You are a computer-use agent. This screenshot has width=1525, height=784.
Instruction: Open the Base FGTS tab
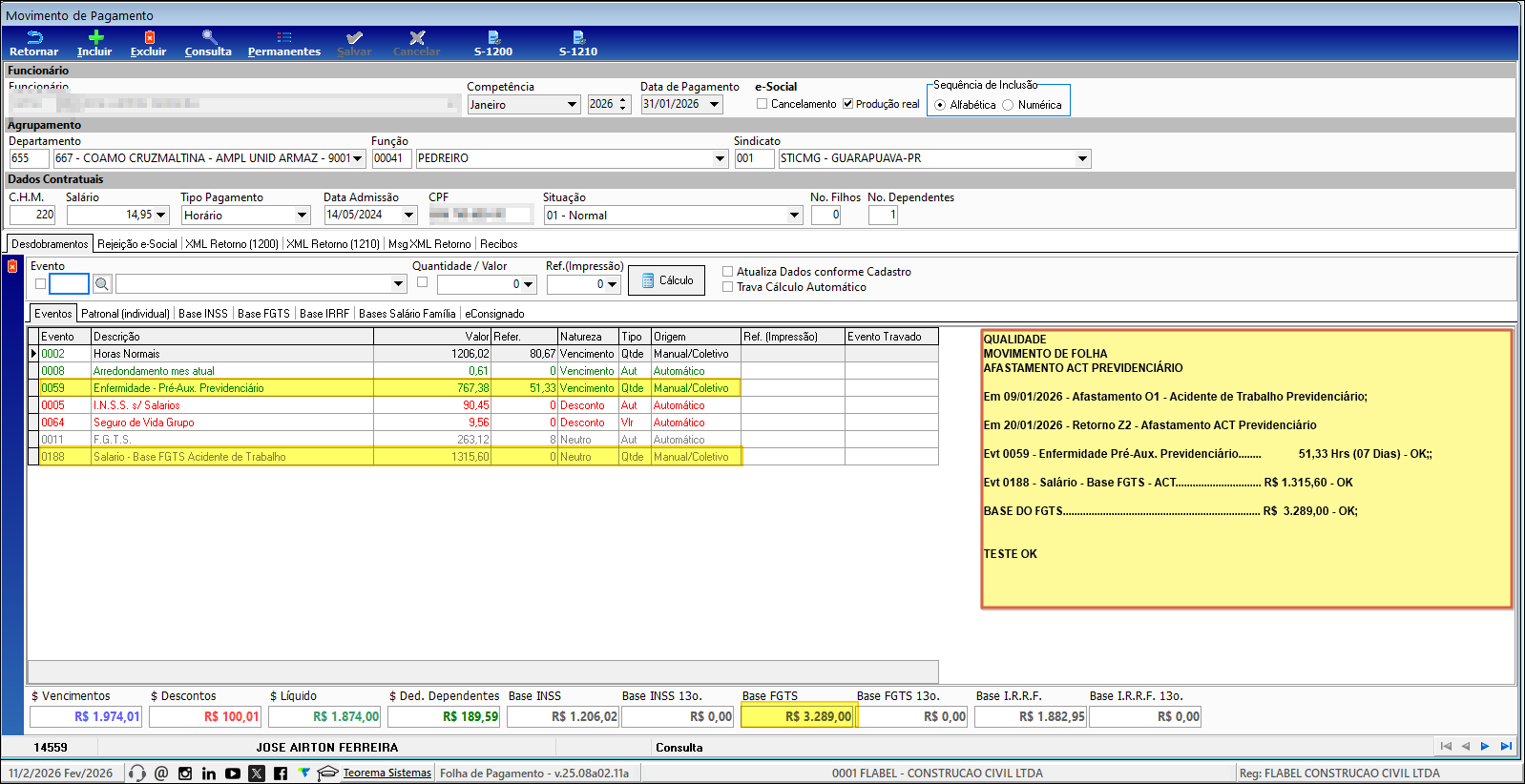click(x=263, y=314)
